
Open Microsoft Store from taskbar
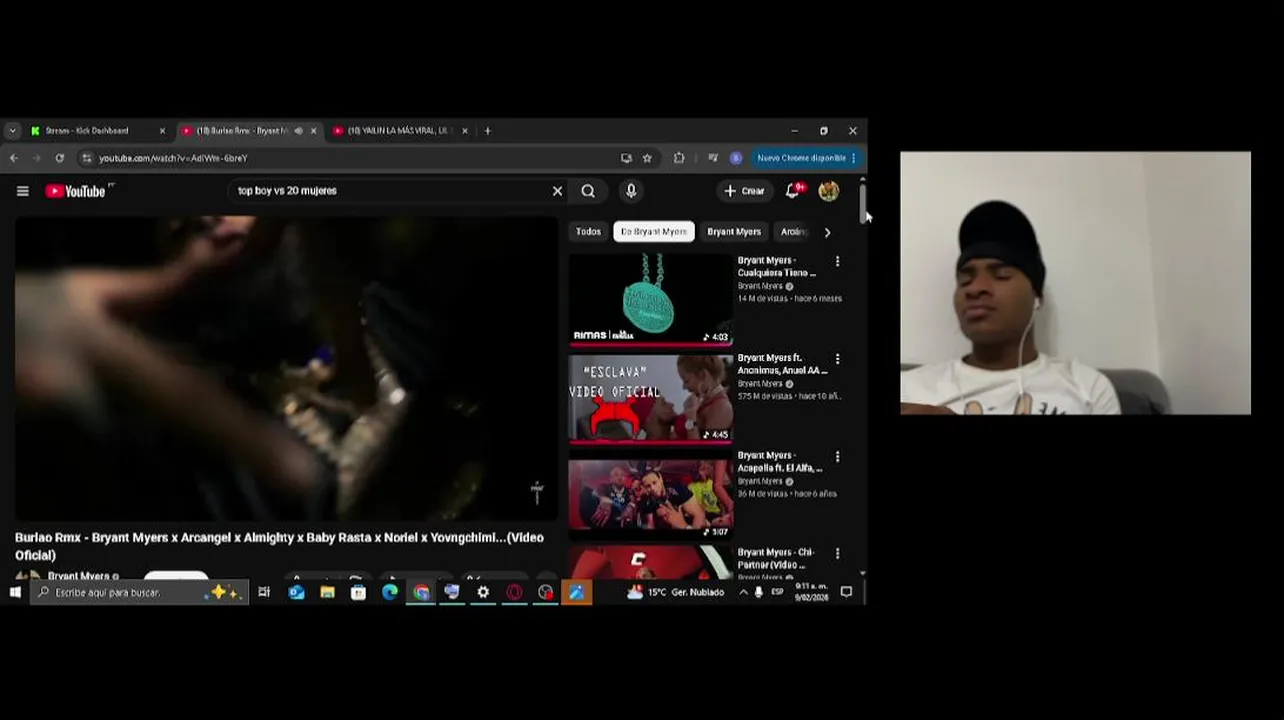(358, 592)
